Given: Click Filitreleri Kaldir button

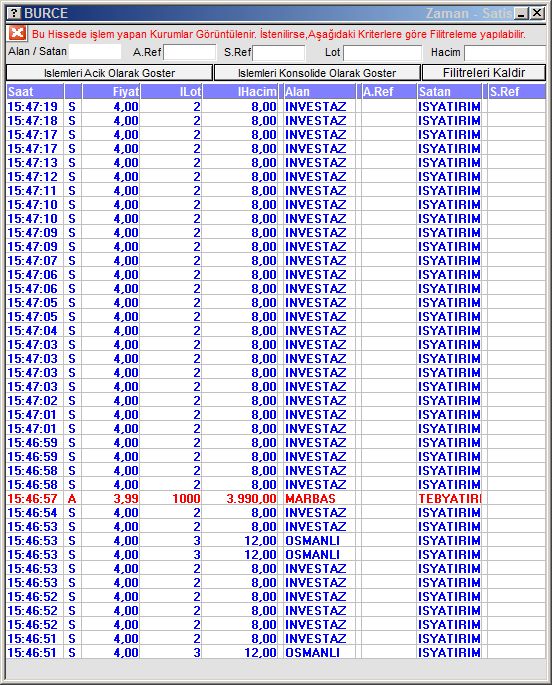Looking at the screenshot, I should pos(484,73).
